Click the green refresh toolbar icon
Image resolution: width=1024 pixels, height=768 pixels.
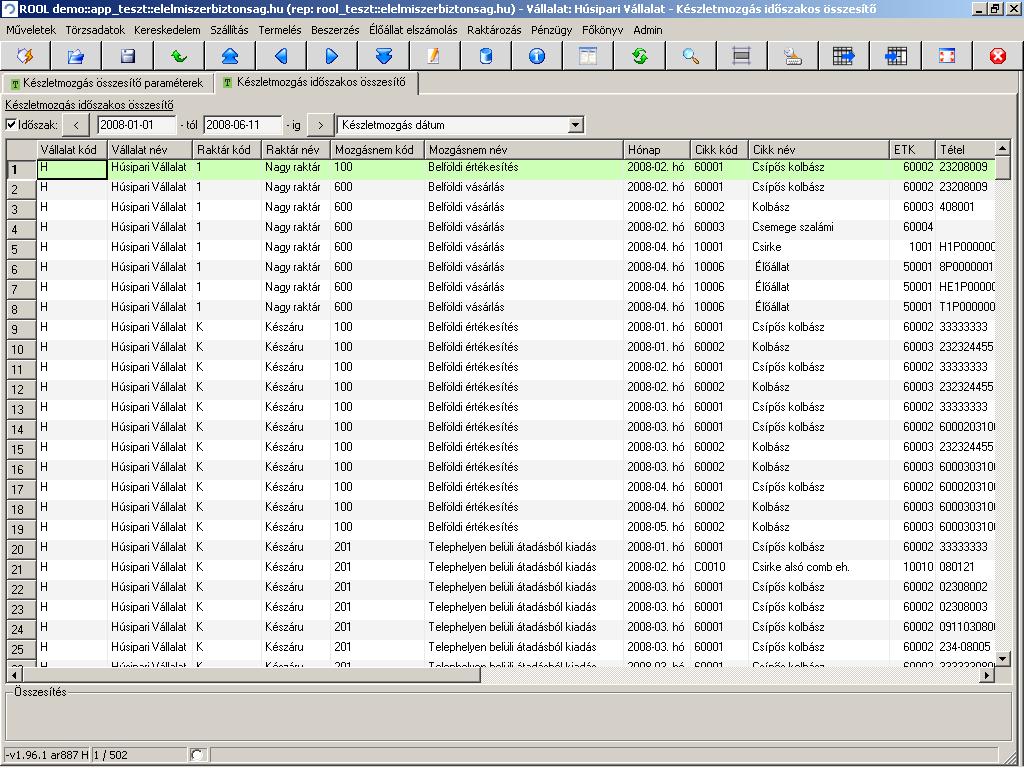click(x=639, y=56)
